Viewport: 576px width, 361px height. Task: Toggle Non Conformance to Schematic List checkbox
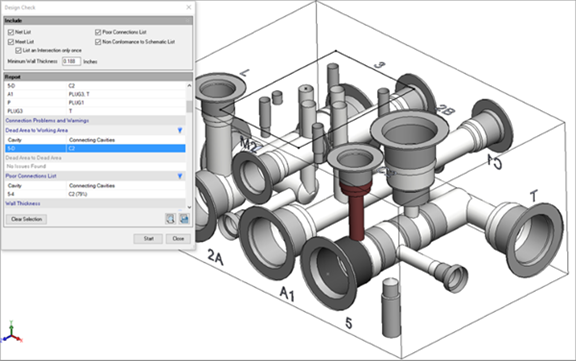98,42
